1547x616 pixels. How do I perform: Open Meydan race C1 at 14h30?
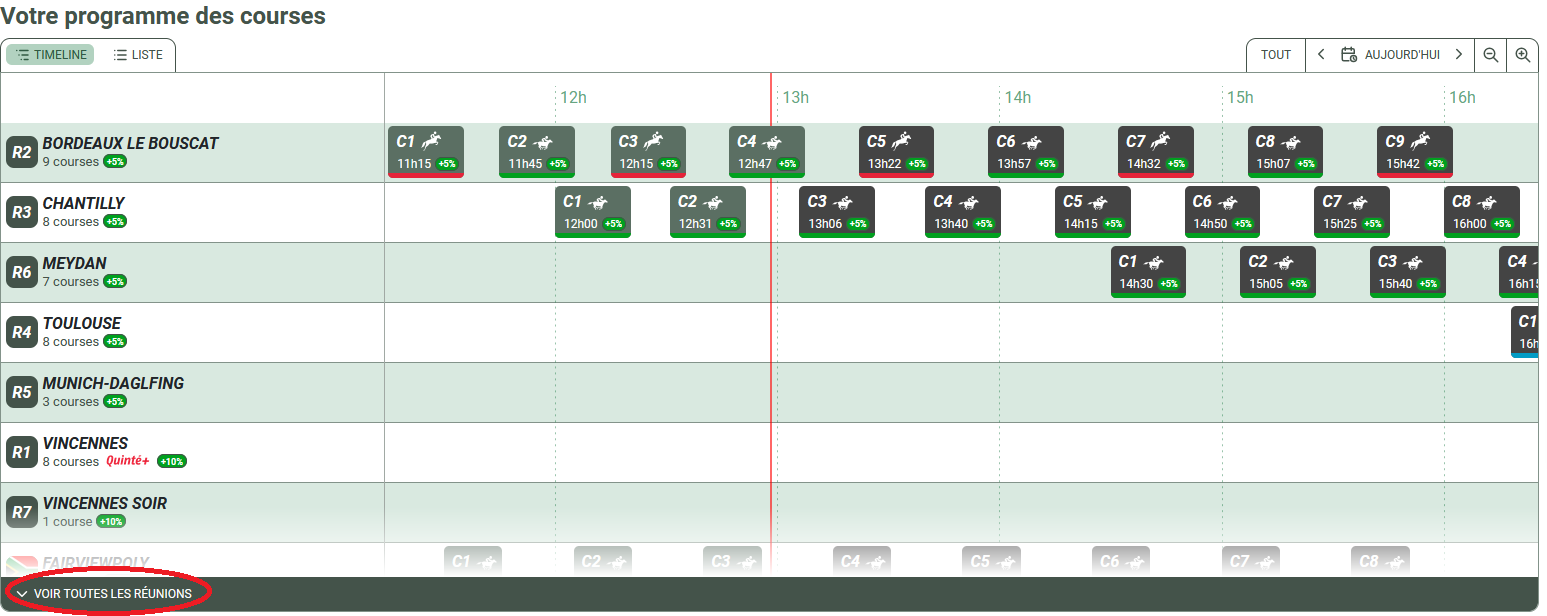(x=1148, y=271)
